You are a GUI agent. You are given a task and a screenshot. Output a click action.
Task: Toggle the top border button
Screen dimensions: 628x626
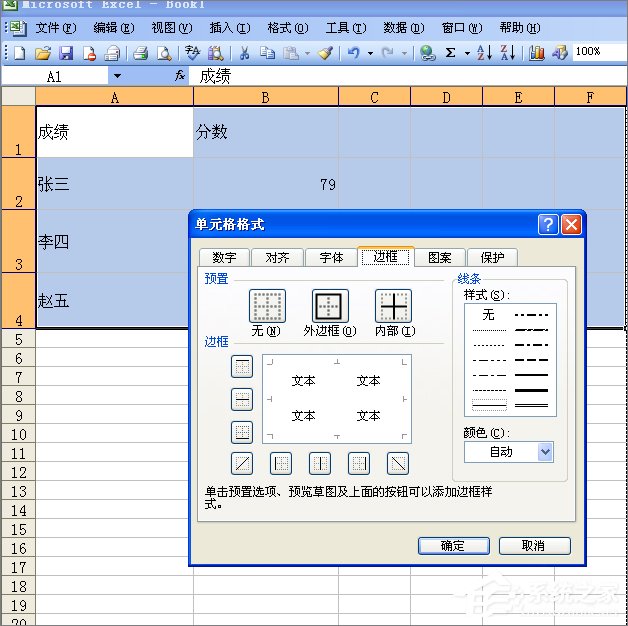[242, 367]
